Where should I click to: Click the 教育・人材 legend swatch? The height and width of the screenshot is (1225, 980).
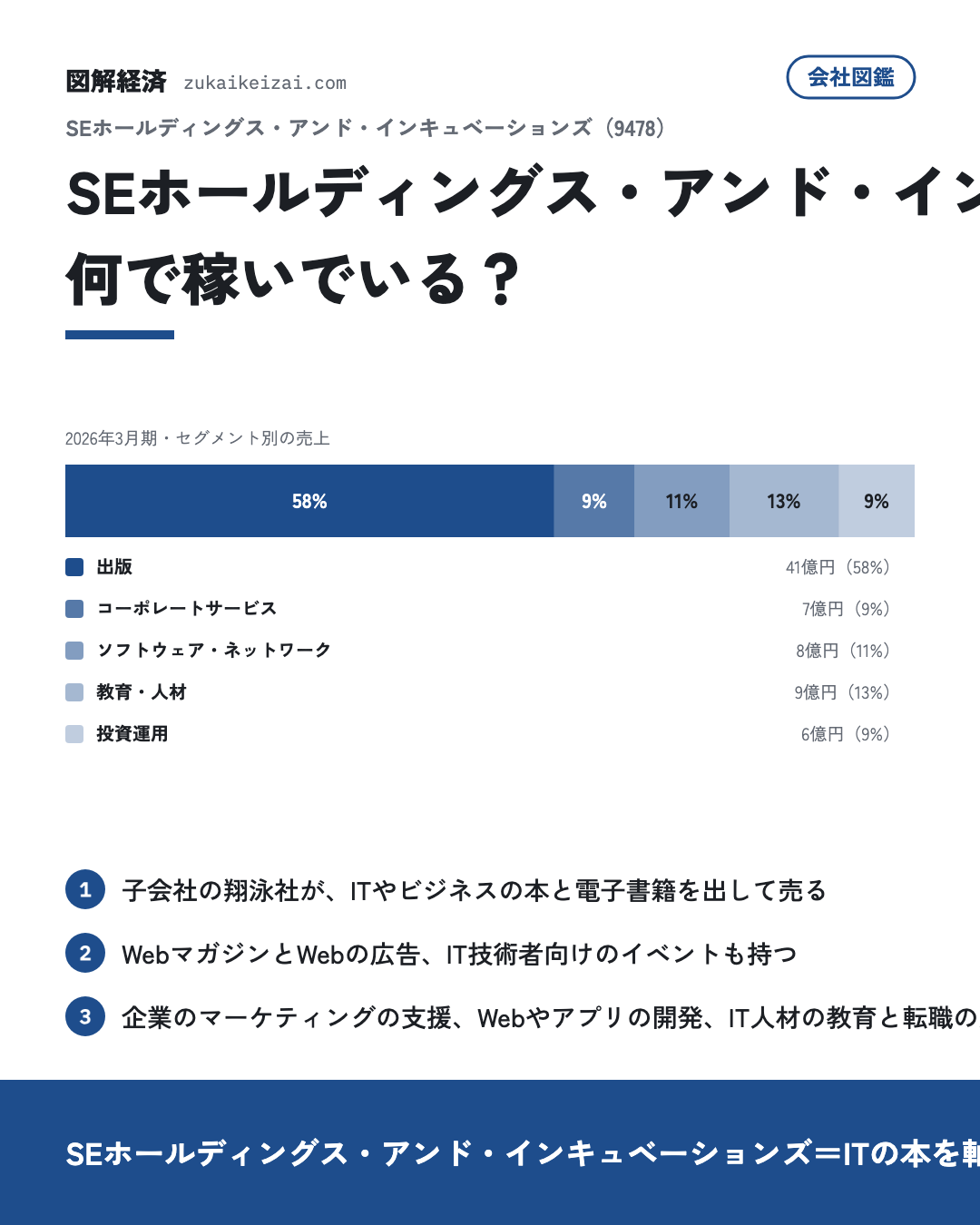coord(74,692)
